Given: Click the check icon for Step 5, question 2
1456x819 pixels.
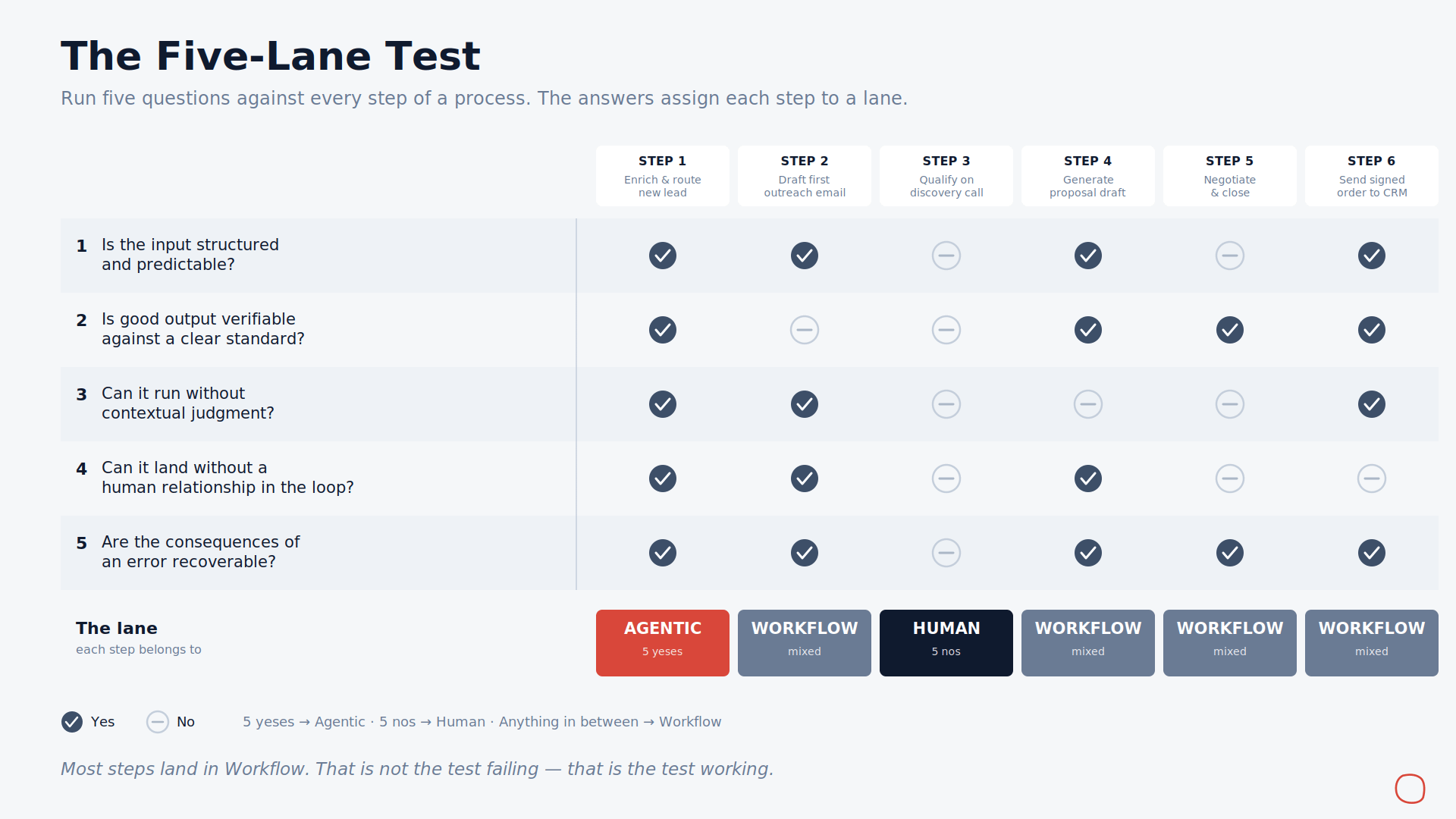Looking at the screenshot, I should 1229,330.
